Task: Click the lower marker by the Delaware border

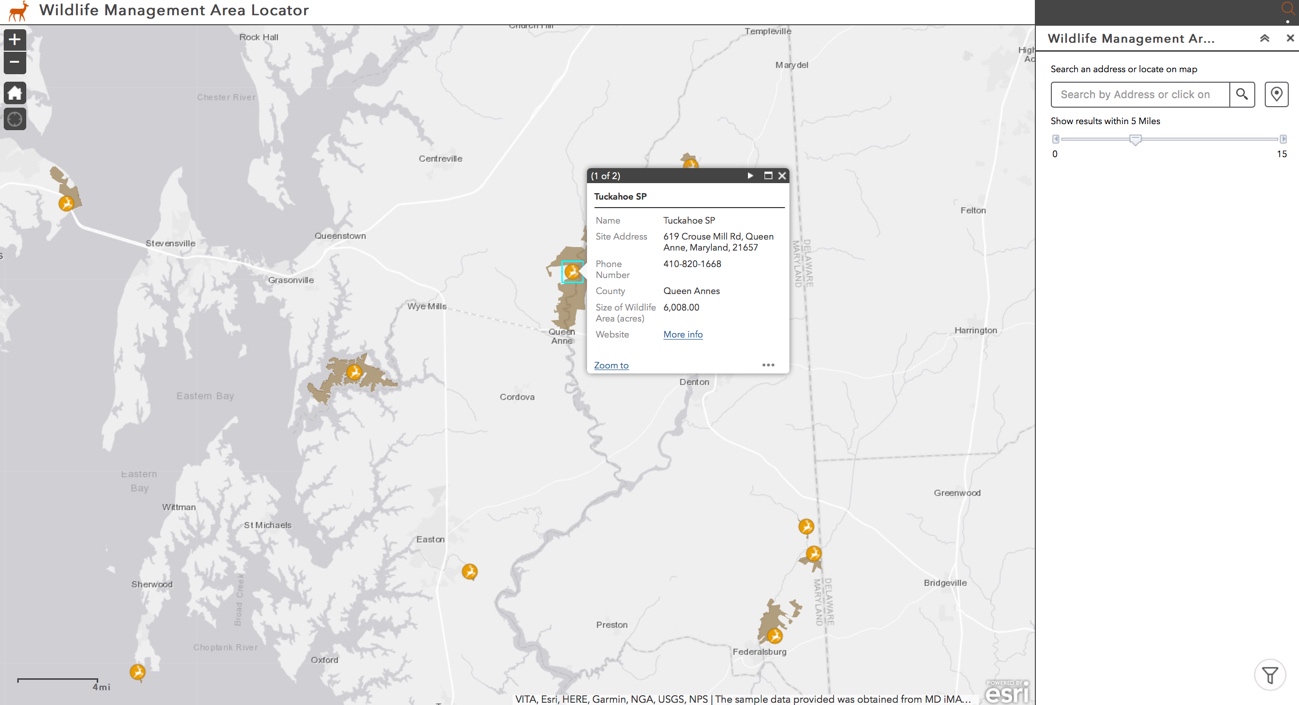Action: [814, 553]
